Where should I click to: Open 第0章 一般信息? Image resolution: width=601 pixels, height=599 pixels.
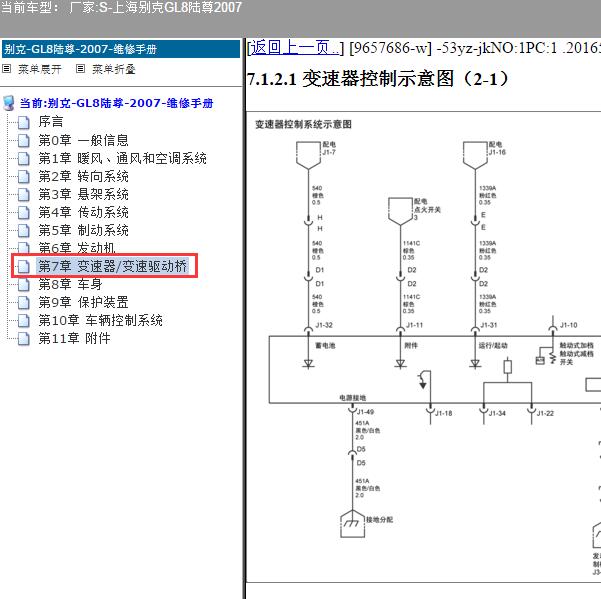(x=83, y=140)
